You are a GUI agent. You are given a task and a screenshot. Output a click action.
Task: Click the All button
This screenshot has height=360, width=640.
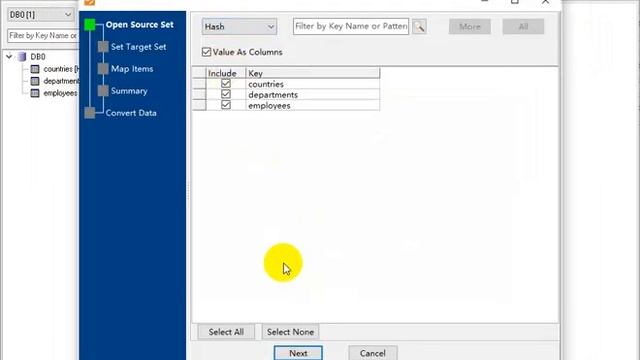coord(523,27)
